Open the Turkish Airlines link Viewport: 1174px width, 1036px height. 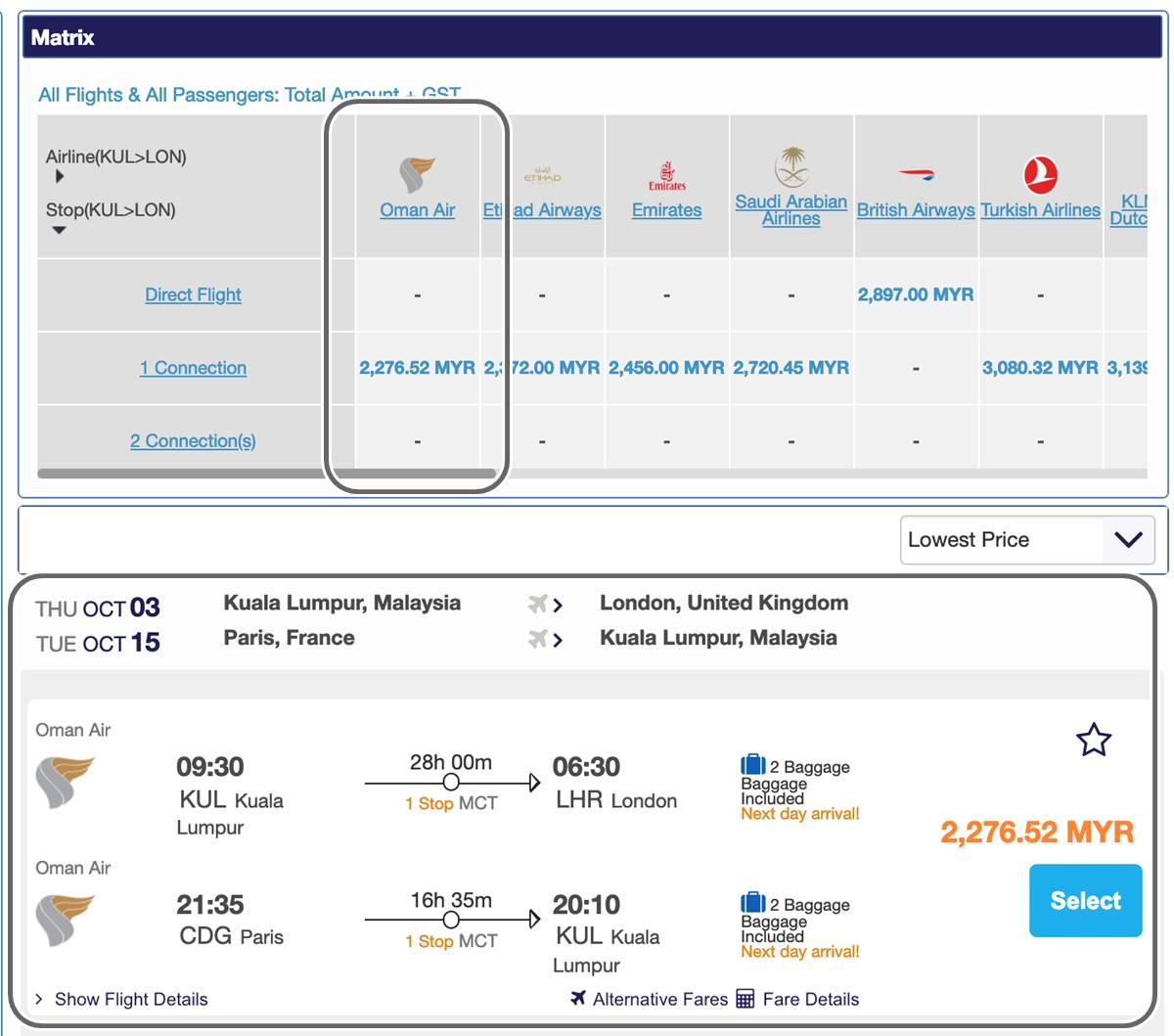click(1041, 210)
